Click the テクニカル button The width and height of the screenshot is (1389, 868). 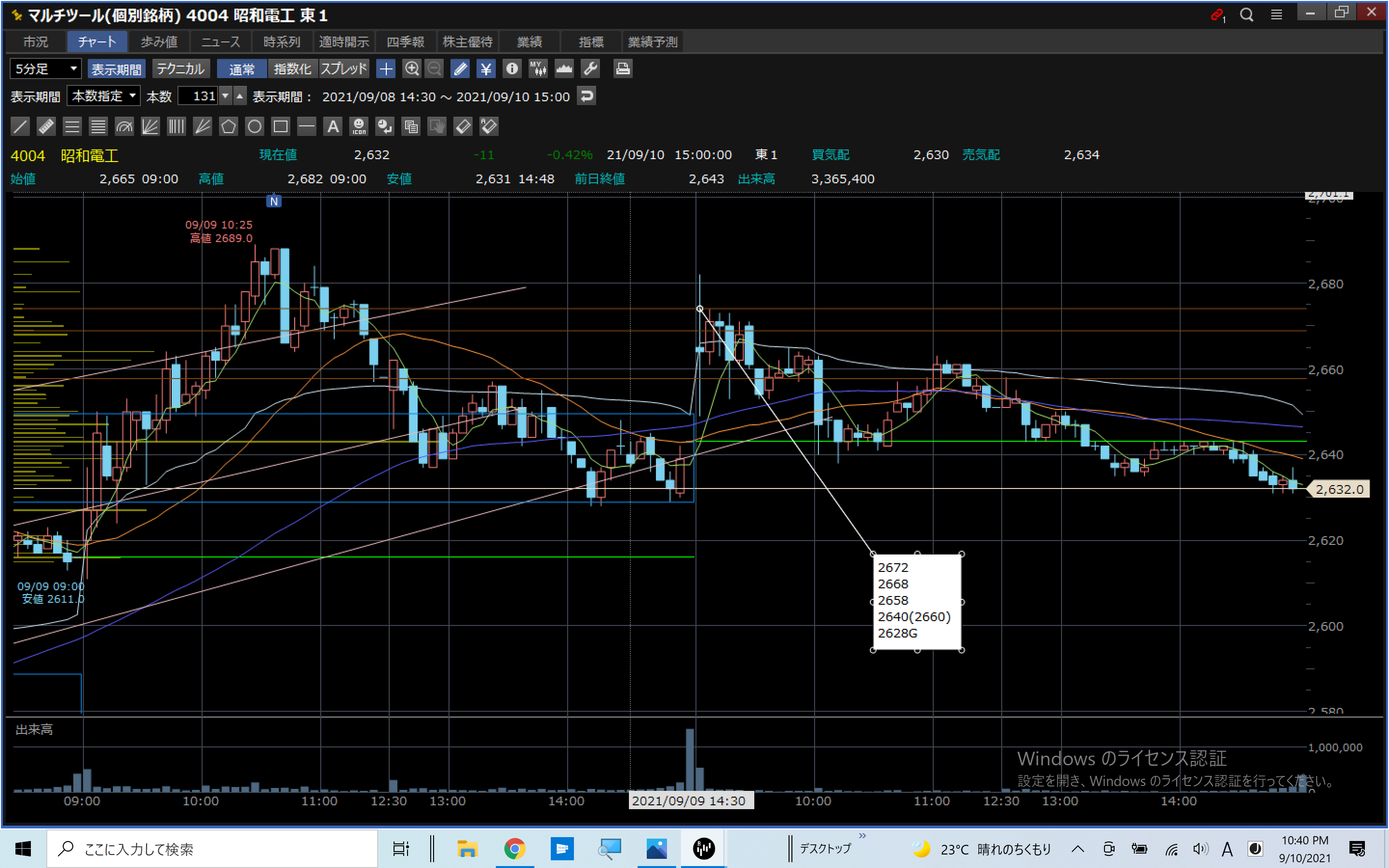[180, 69]
